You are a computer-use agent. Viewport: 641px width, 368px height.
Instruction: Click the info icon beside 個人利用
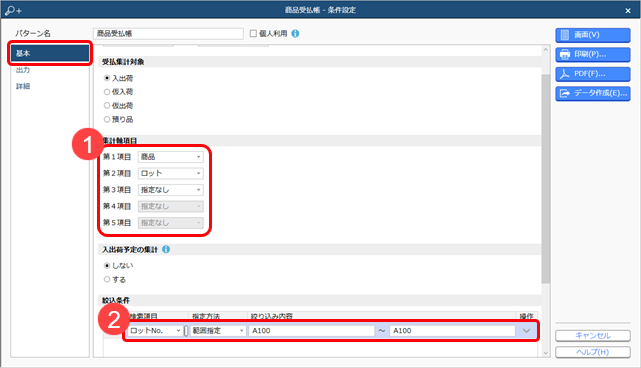(295, 34)
